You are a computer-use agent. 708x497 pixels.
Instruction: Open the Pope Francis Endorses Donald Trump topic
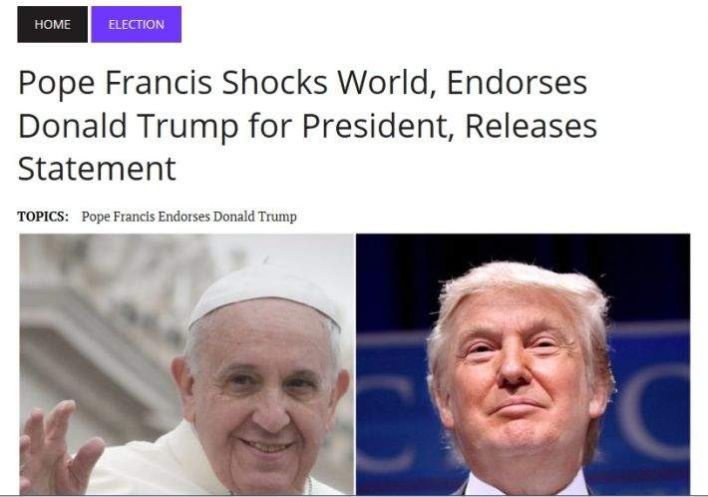click(189, 216)
